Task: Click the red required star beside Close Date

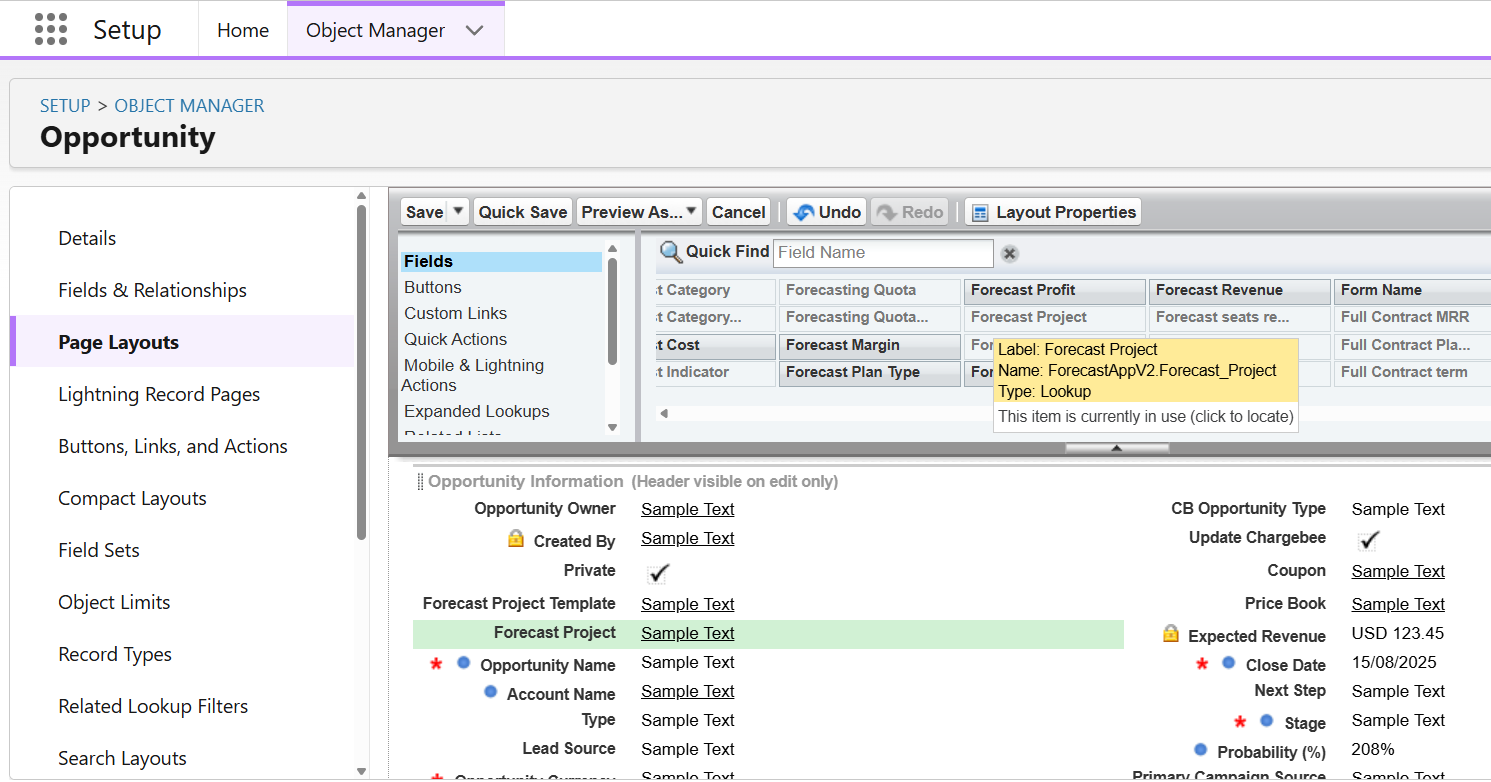Action: [1202, 664]
